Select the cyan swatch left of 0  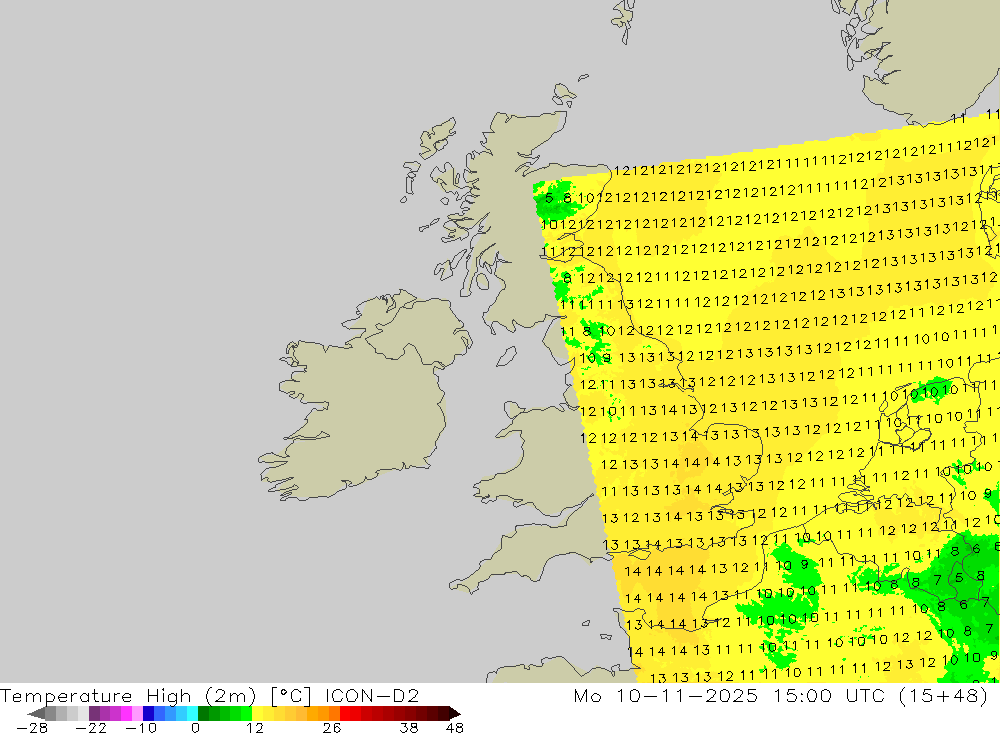click(192, 713)
